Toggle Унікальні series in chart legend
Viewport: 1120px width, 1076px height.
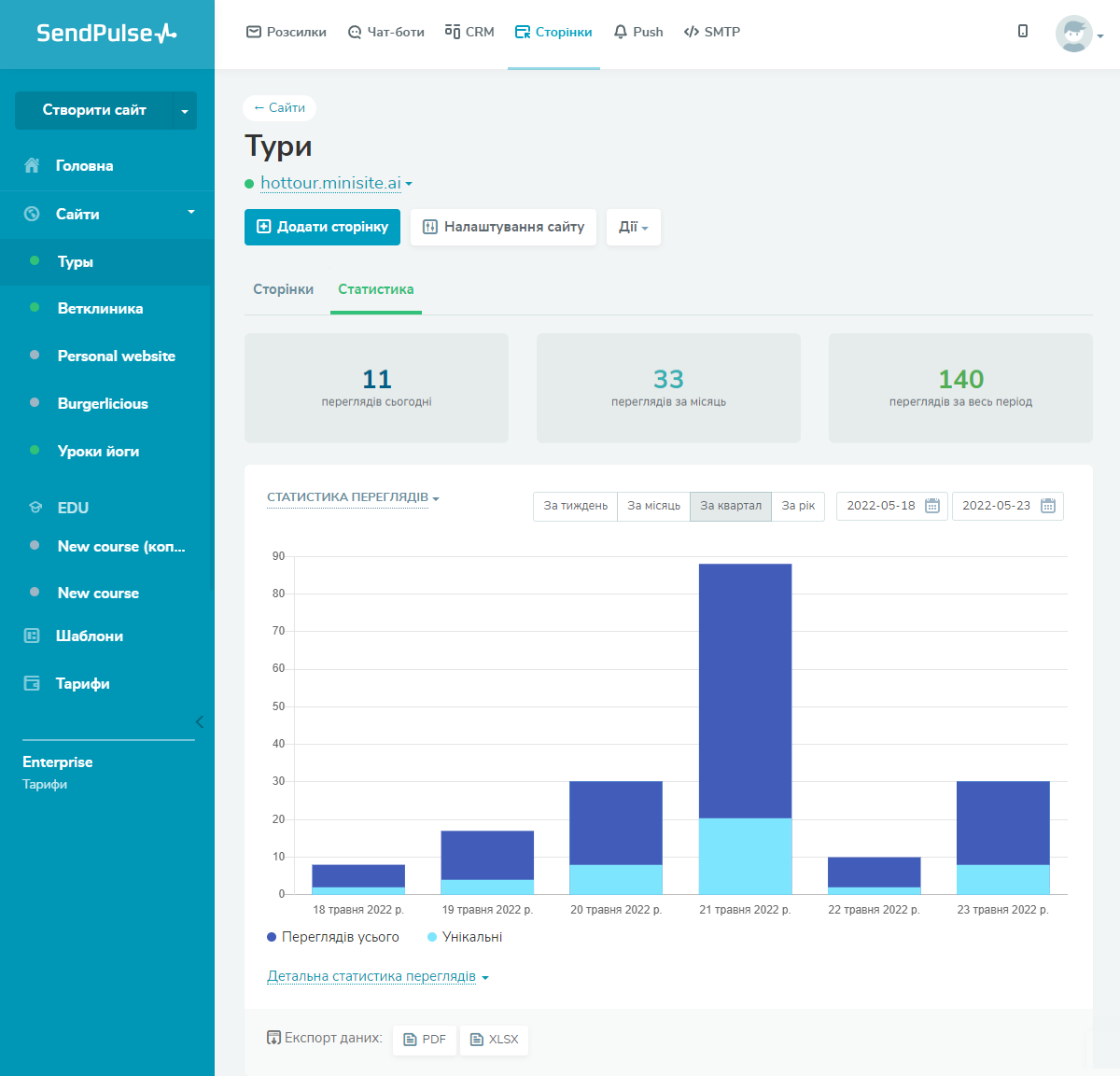point(464,937)
